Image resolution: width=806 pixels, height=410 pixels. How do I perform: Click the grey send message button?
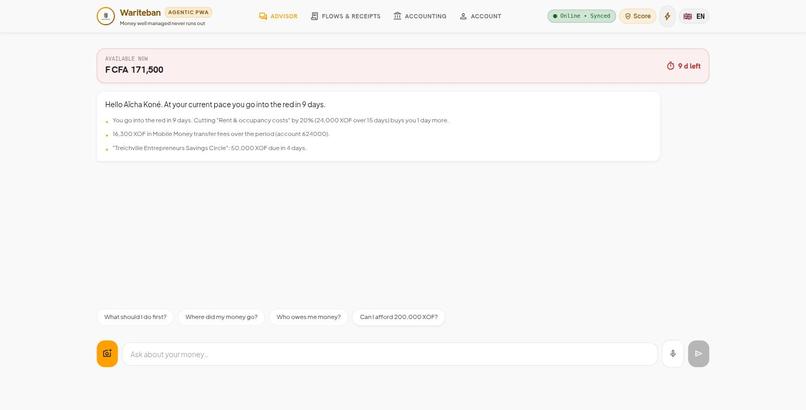(699, 353)
